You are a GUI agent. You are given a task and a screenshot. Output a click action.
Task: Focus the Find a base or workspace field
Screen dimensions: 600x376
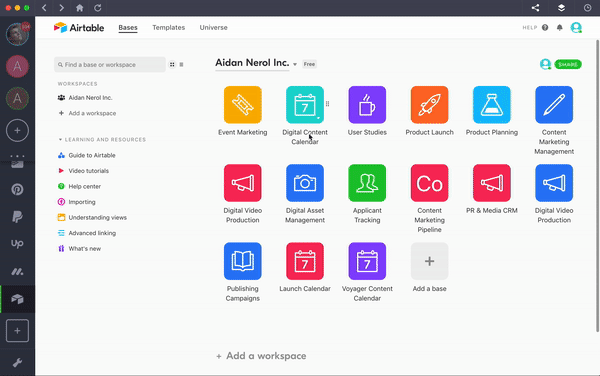pos(110,65)
